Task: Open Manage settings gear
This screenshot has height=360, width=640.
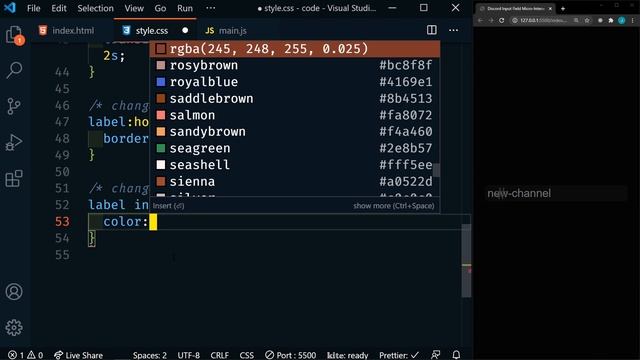Action: [x=14, y=327]
